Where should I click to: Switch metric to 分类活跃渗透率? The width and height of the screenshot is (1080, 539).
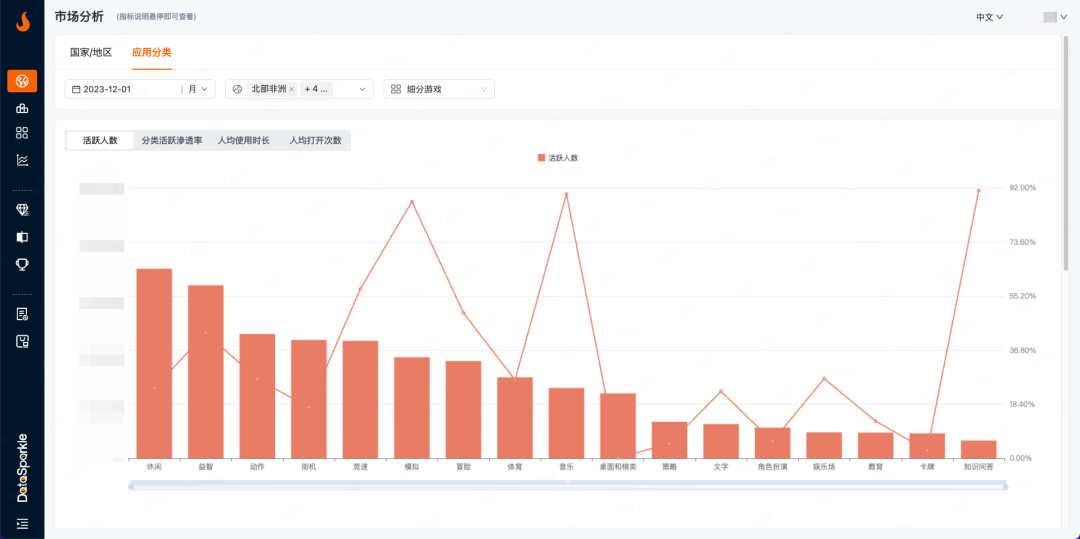click(x=172, y=141)
